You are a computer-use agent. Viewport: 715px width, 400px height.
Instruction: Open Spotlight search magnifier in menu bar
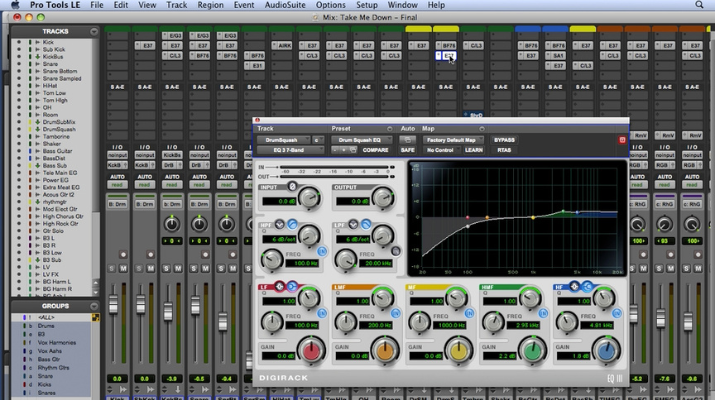point(701,5)
